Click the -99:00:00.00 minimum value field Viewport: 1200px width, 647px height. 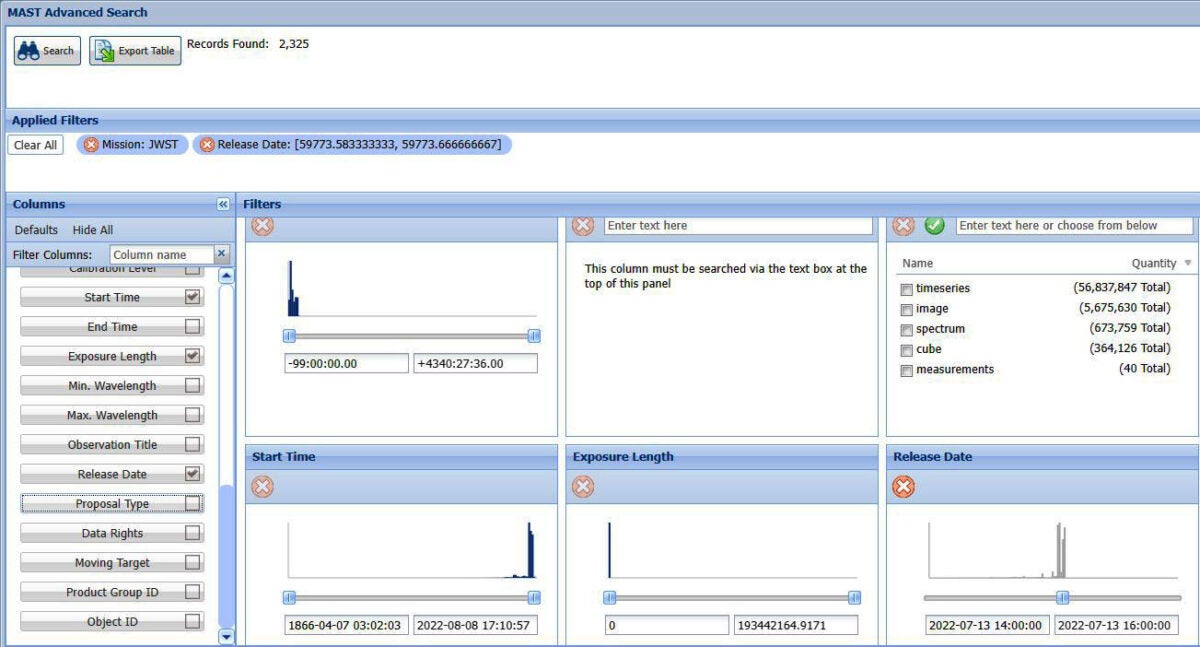point(346,363)
